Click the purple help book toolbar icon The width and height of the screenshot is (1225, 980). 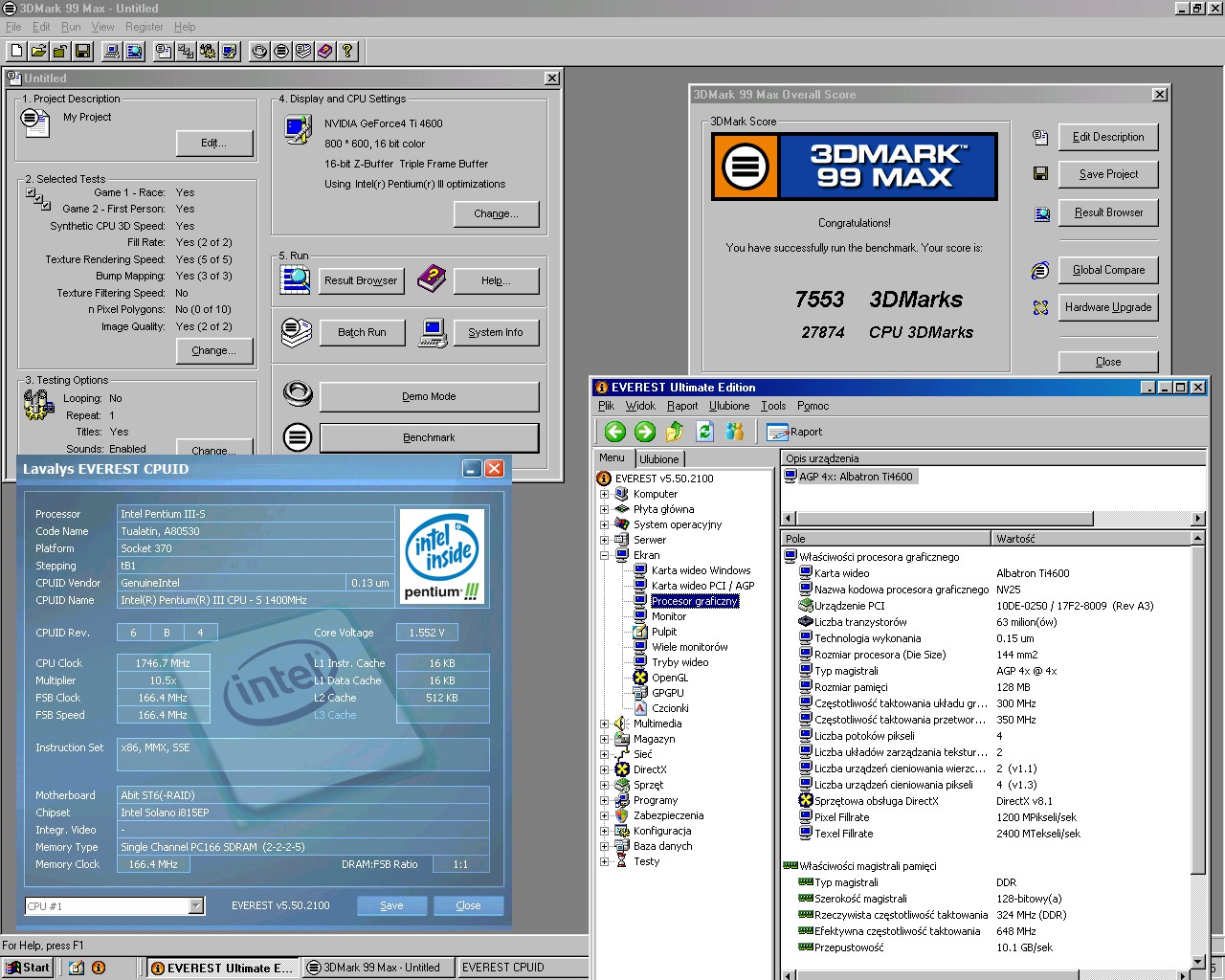[x=325, y=51]
